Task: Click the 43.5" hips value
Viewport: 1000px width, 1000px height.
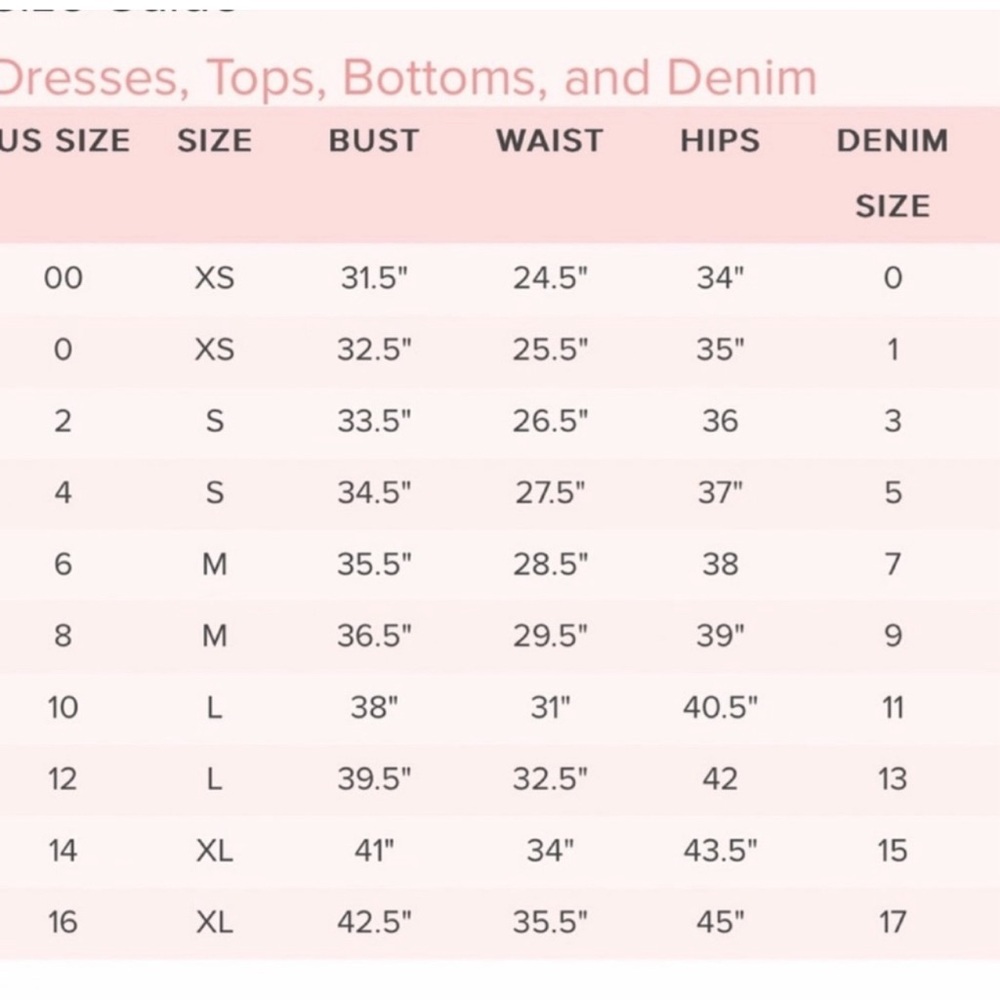Action: 720,850
